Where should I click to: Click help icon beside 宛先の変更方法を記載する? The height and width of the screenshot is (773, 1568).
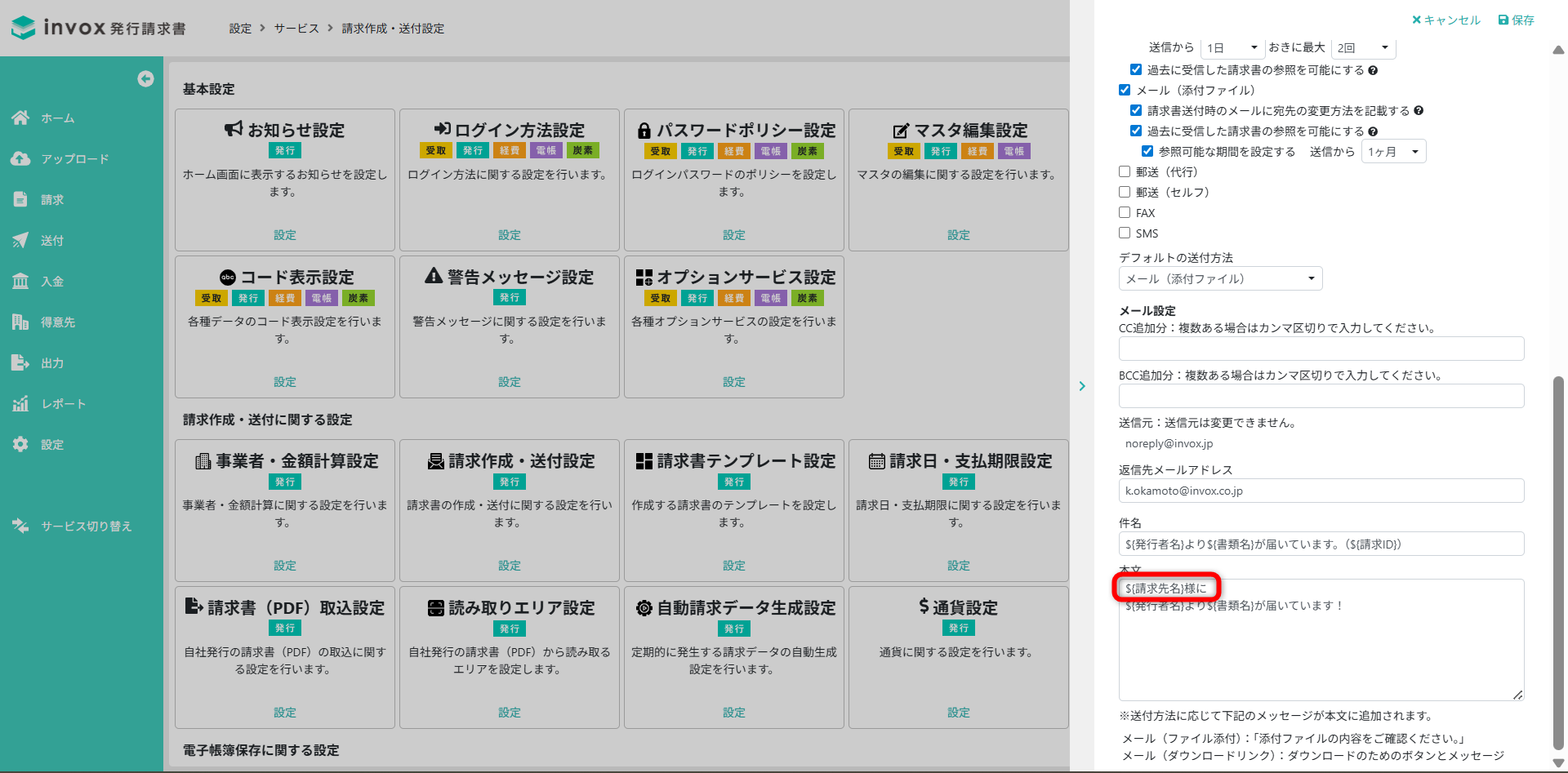1419,111
